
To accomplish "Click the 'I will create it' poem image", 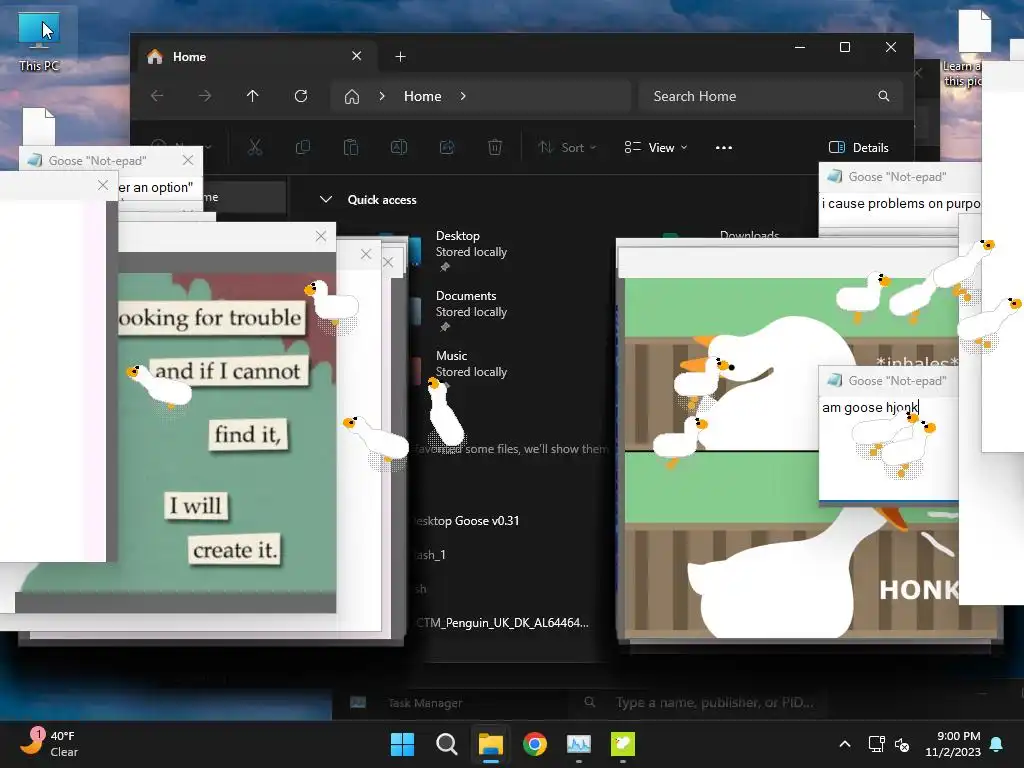I will pos(227,431).
